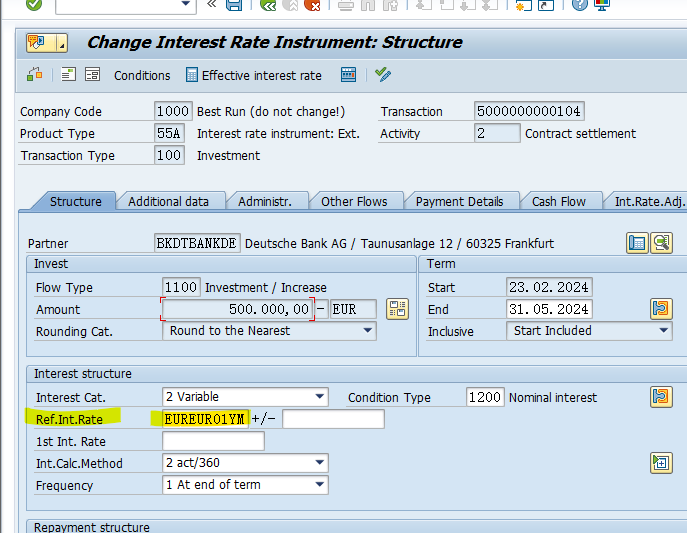The height and width of the screenshot is (533, 687).
Task: Click the green double-arrow Back icon
Action: pyautogui.click(x=267, y=5)
